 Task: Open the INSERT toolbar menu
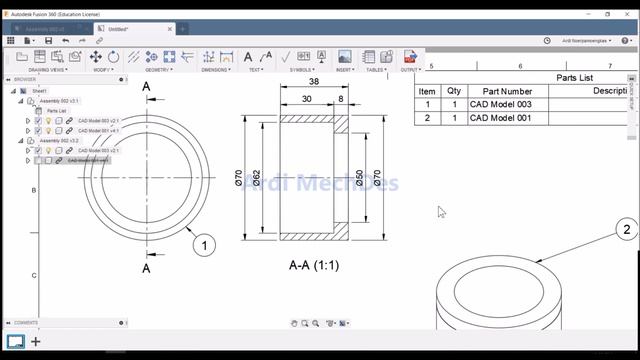click(345, 70)
